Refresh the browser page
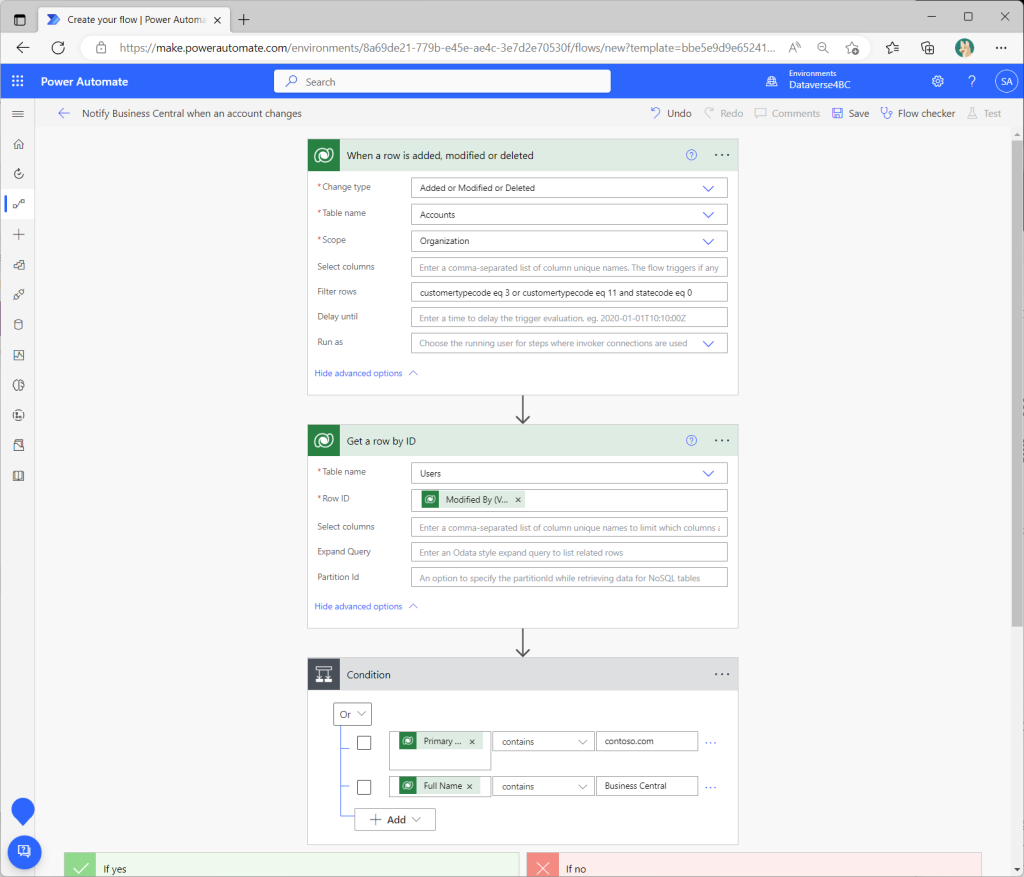This screenshot has height=877, width=1024. pyautogui.click(x=58, y=48)
